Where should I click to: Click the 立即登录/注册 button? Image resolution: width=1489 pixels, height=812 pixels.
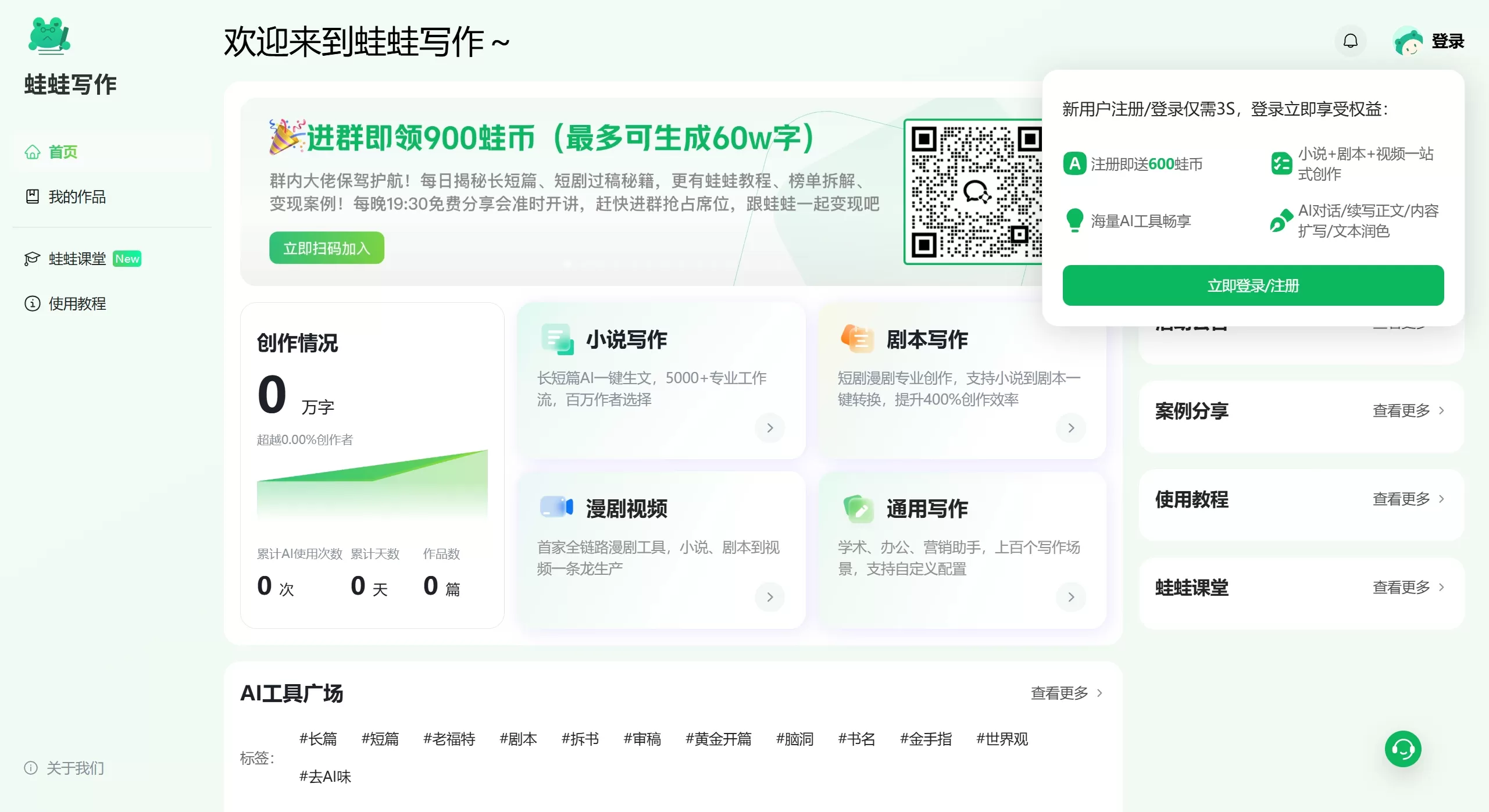coord(1253,285)
